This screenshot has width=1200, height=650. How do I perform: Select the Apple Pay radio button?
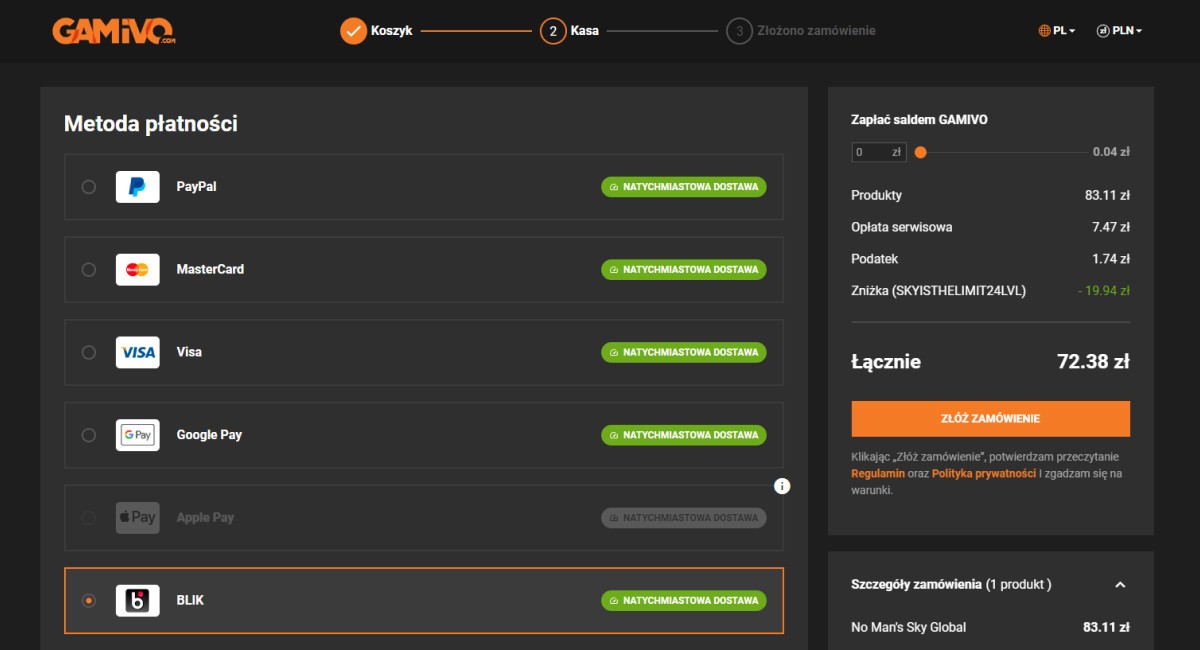(x=89, y=518)
